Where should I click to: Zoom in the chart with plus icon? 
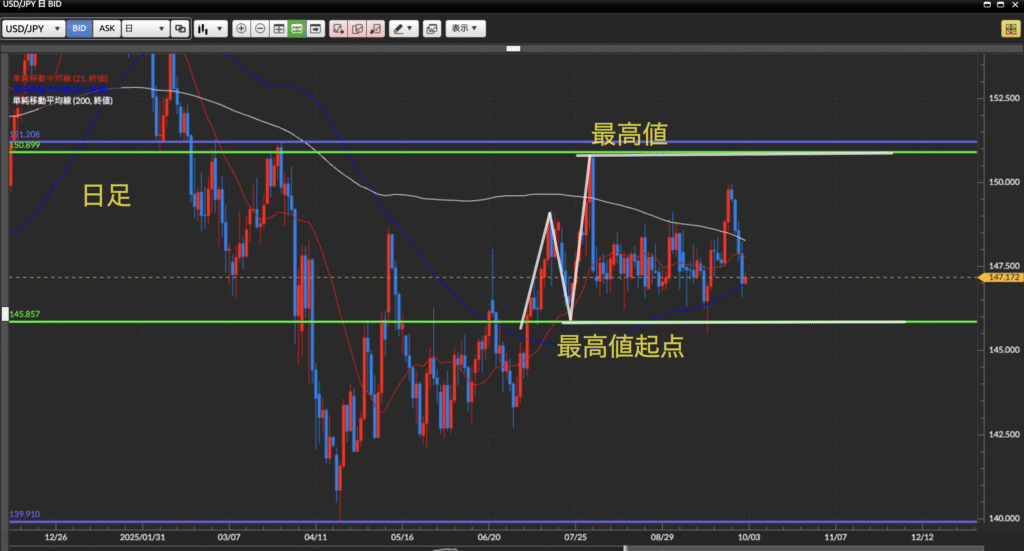(241, 29)
